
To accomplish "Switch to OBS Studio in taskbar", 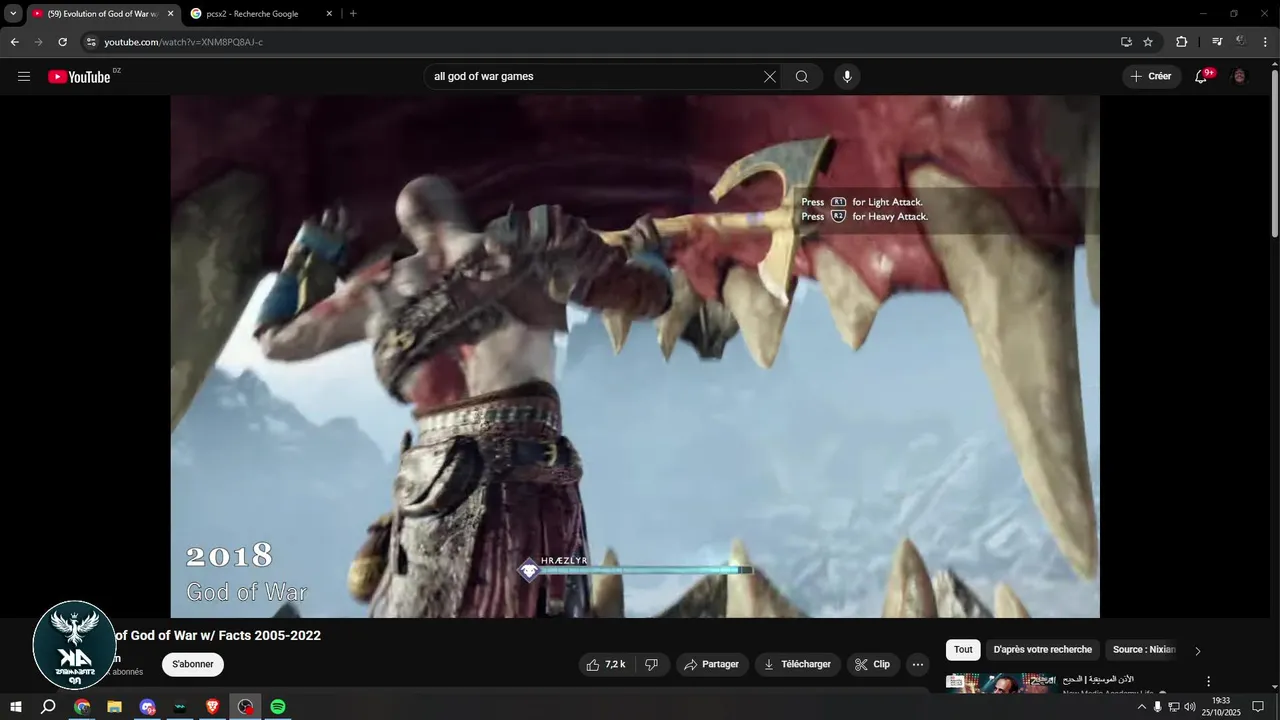I will point(246,707).
